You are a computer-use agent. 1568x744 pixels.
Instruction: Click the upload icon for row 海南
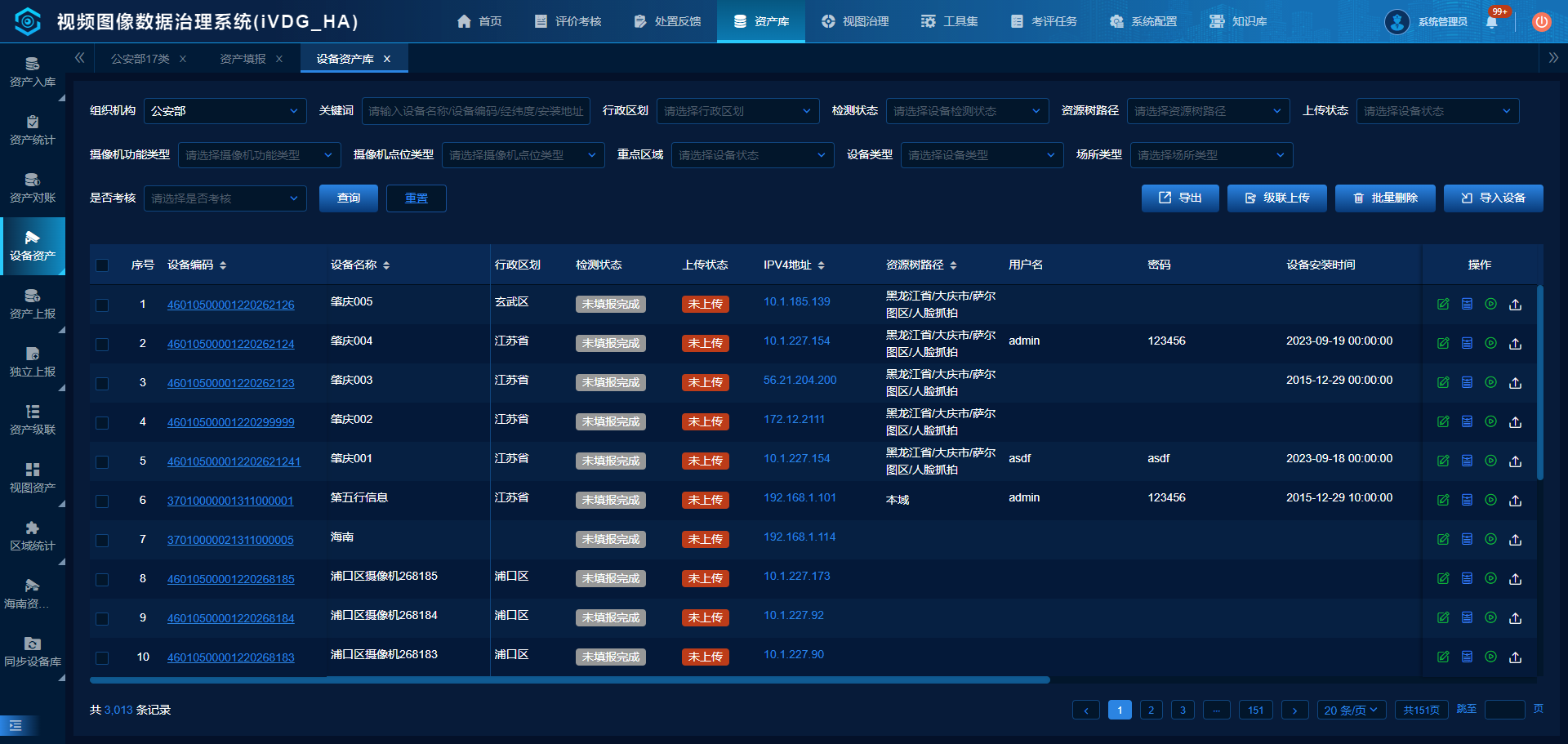click(1515, 540)
